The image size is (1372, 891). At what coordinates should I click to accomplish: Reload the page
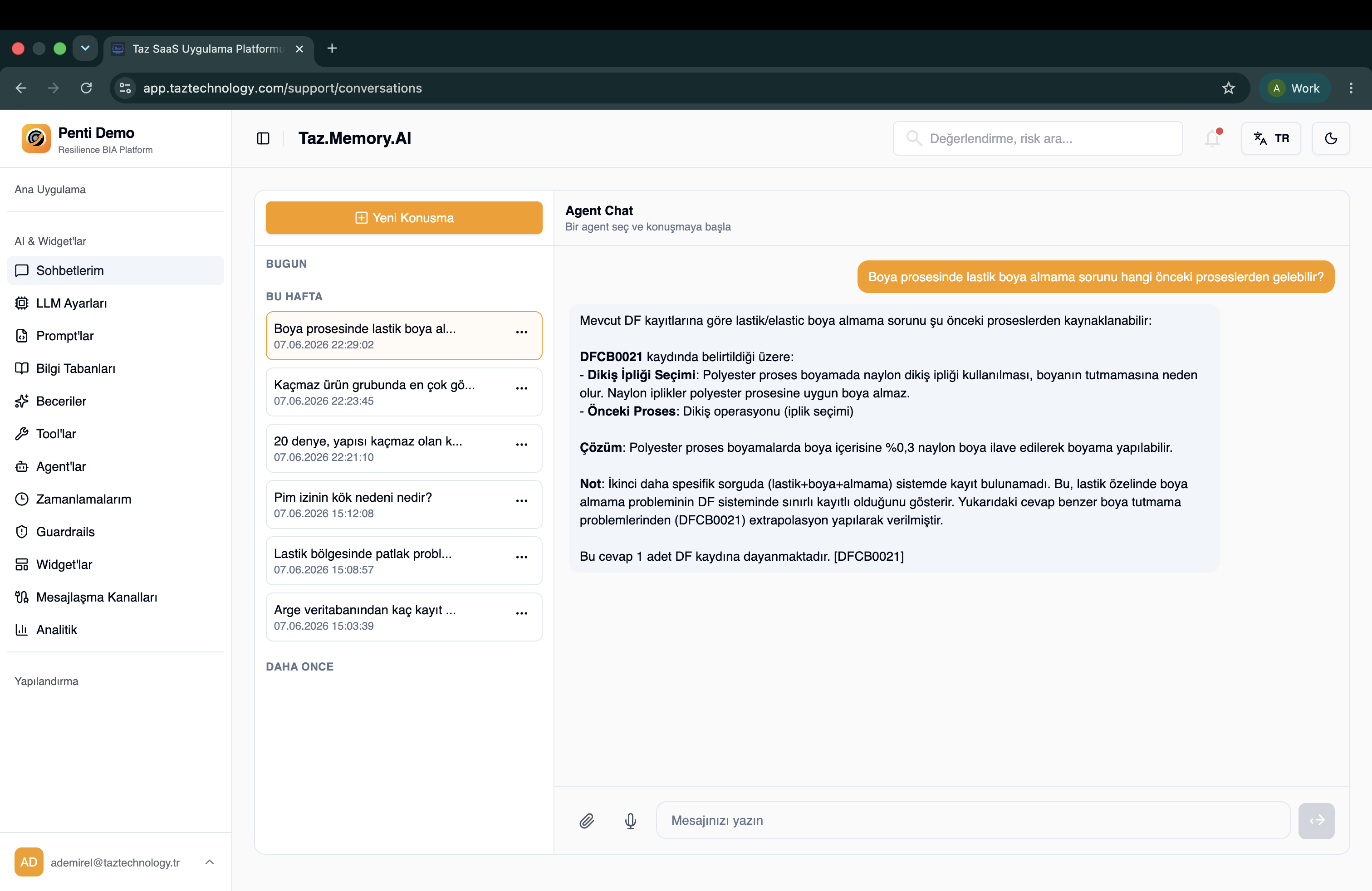click(x=86, y=88)
